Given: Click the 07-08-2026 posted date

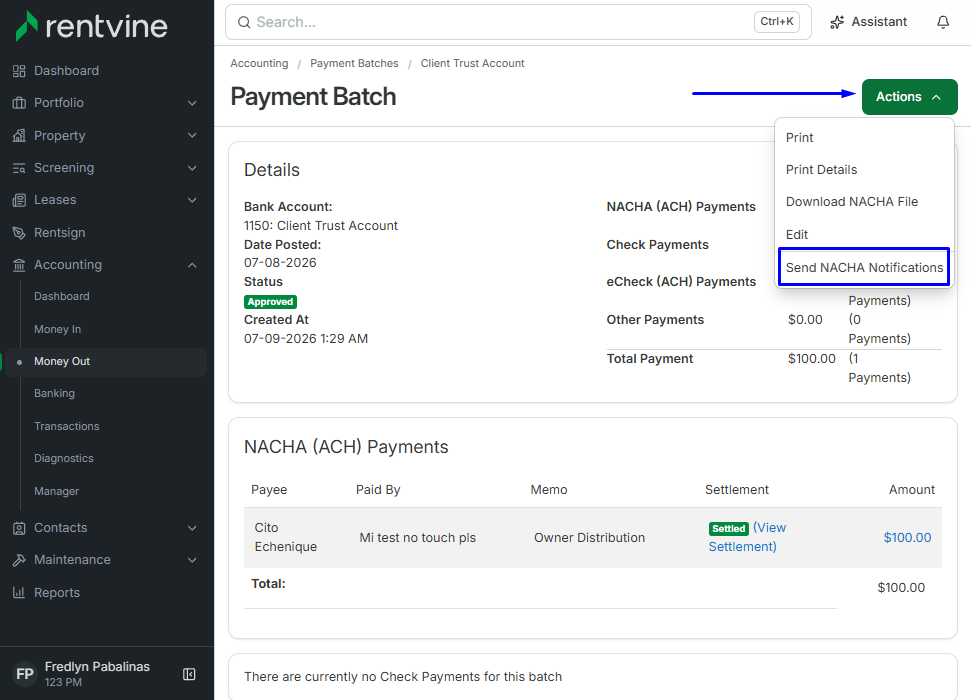Looking at the screenshot, I should click(280, 263).
